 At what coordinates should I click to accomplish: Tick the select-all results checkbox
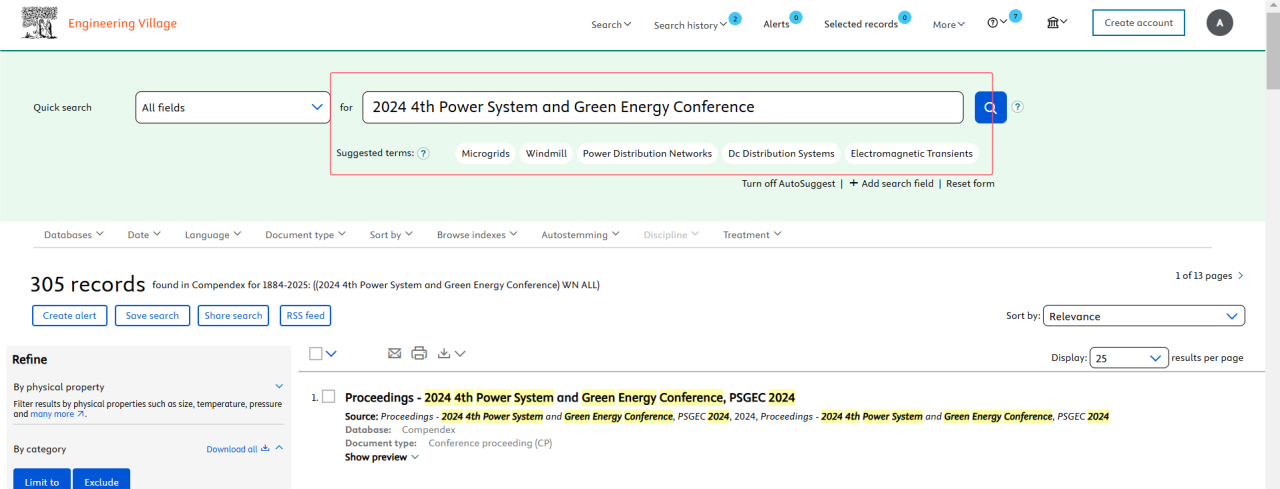[316, 353]
